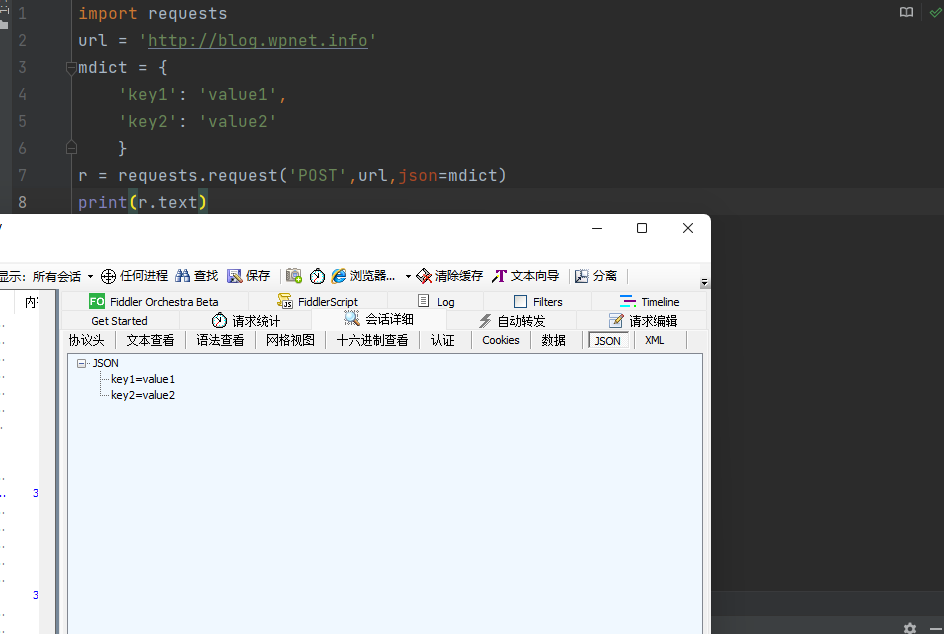The width and height of the screenshot is (944, 634).
Task: Click the stopwatch timer toolbar icon
Action: click(x=317, y=276)
